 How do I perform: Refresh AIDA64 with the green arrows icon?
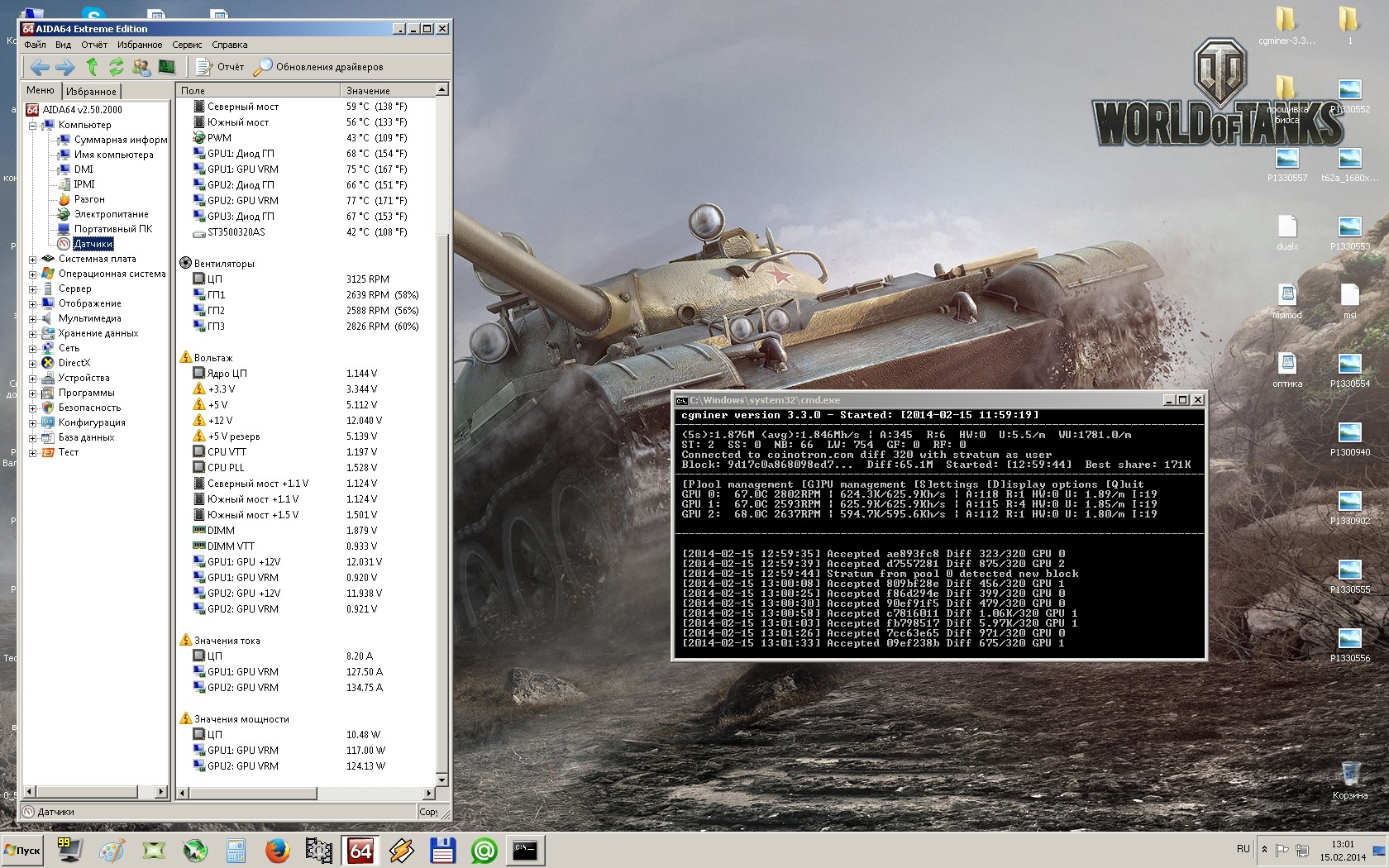click(x=116, y=67)
